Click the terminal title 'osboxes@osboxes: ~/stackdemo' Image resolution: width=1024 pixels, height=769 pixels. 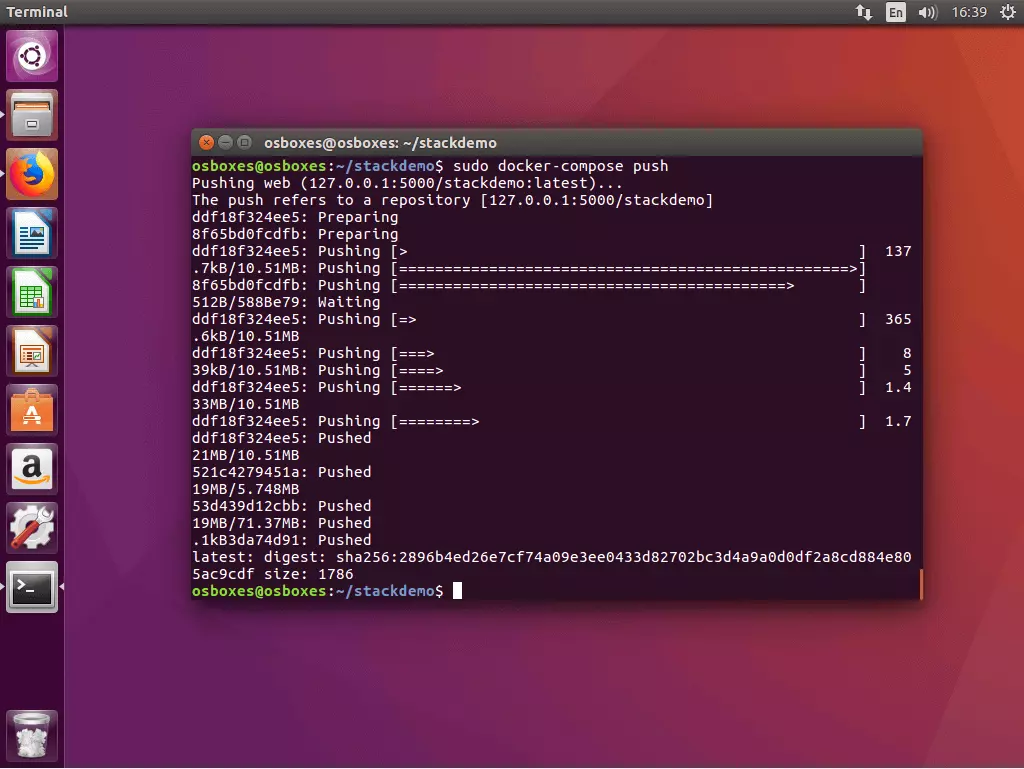point(380,143)
